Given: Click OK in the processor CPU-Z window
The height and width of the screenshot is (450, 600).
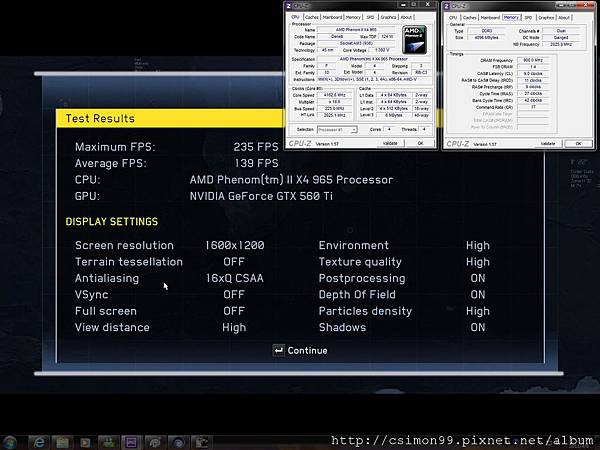Looking at the screenshot, I should pos(421,143).
